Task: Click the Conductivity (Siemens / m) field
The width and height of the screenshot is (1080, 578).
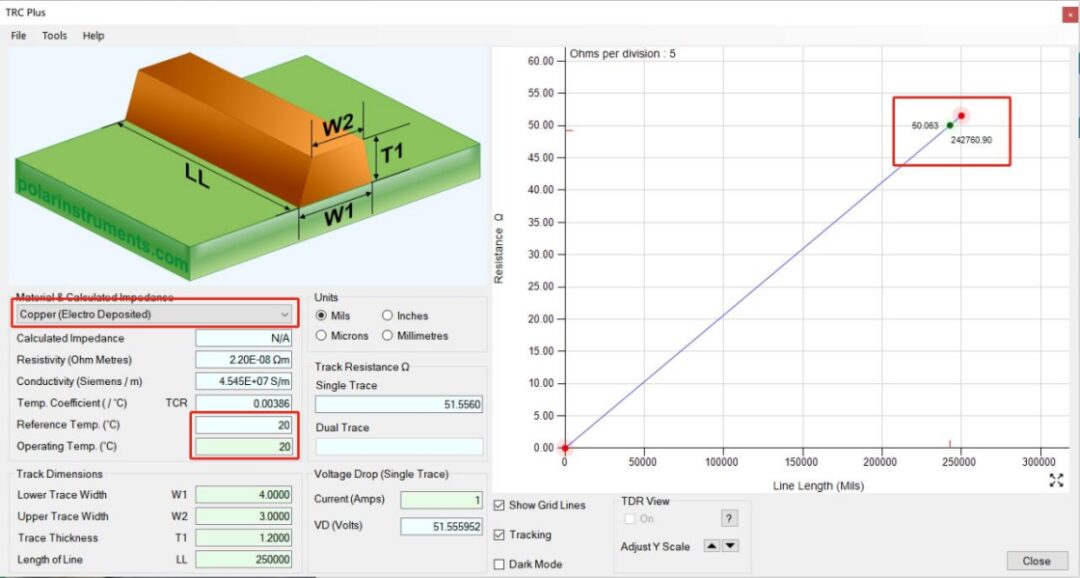Action: (x=244, y=381)
